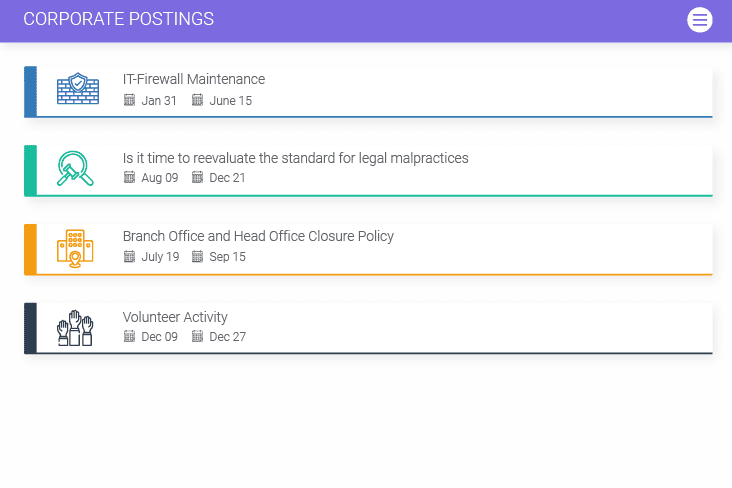
Task: Click the Aug 09 start date
Action: 160,178
